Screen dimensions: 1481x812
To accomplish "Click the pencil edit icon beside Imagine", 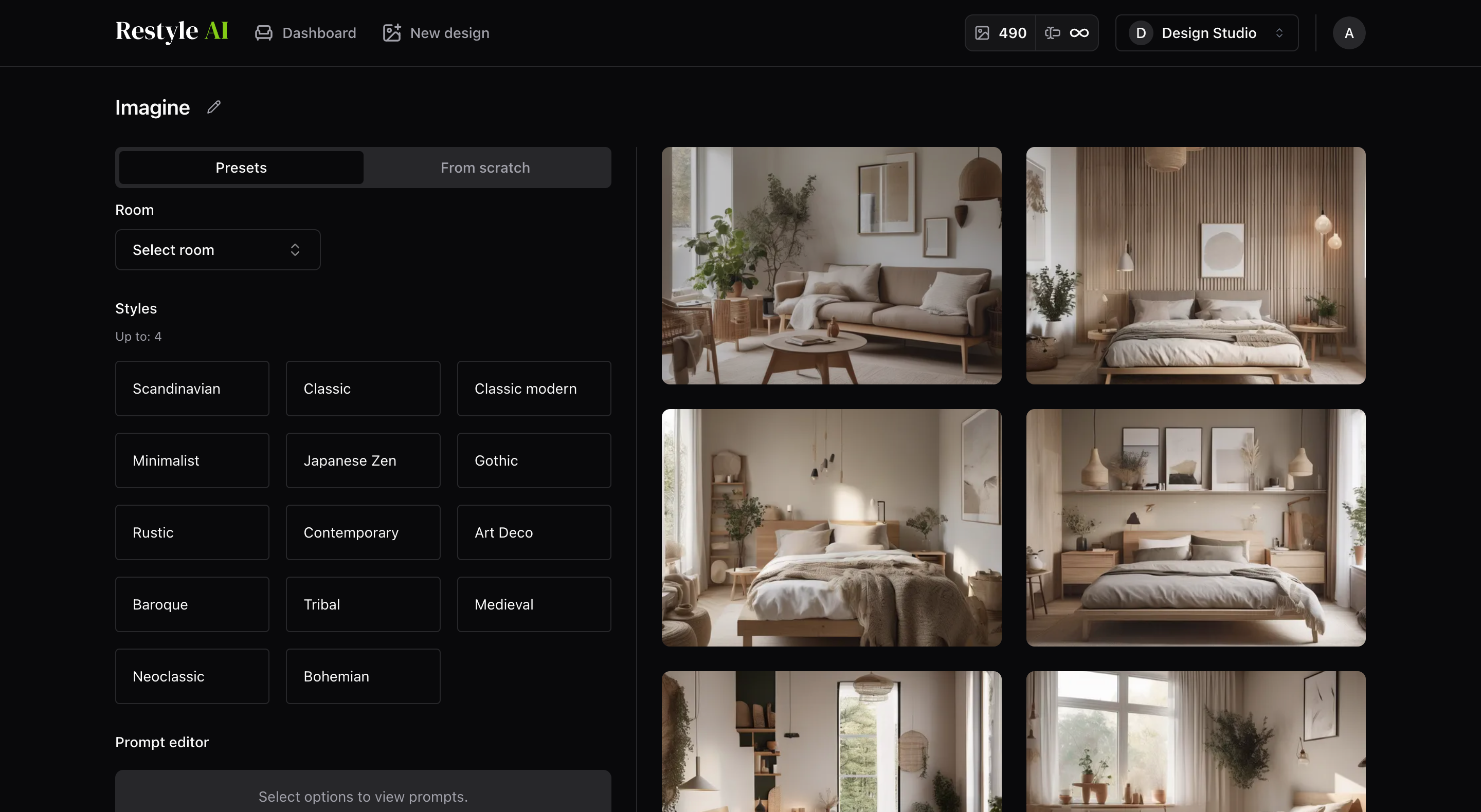I will [214, 107].
